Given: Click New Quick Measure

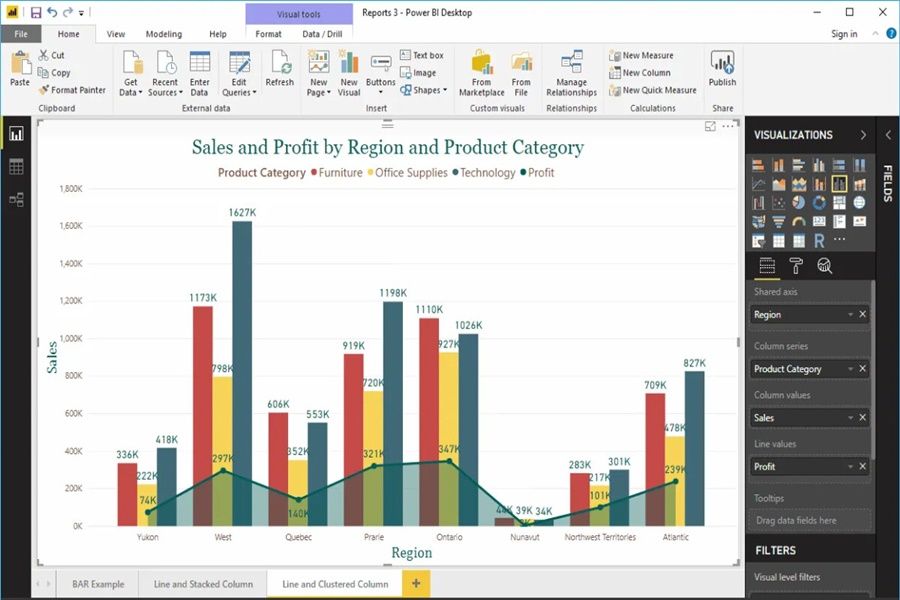Looking at the screenshot, I should (x=653, y=90).
